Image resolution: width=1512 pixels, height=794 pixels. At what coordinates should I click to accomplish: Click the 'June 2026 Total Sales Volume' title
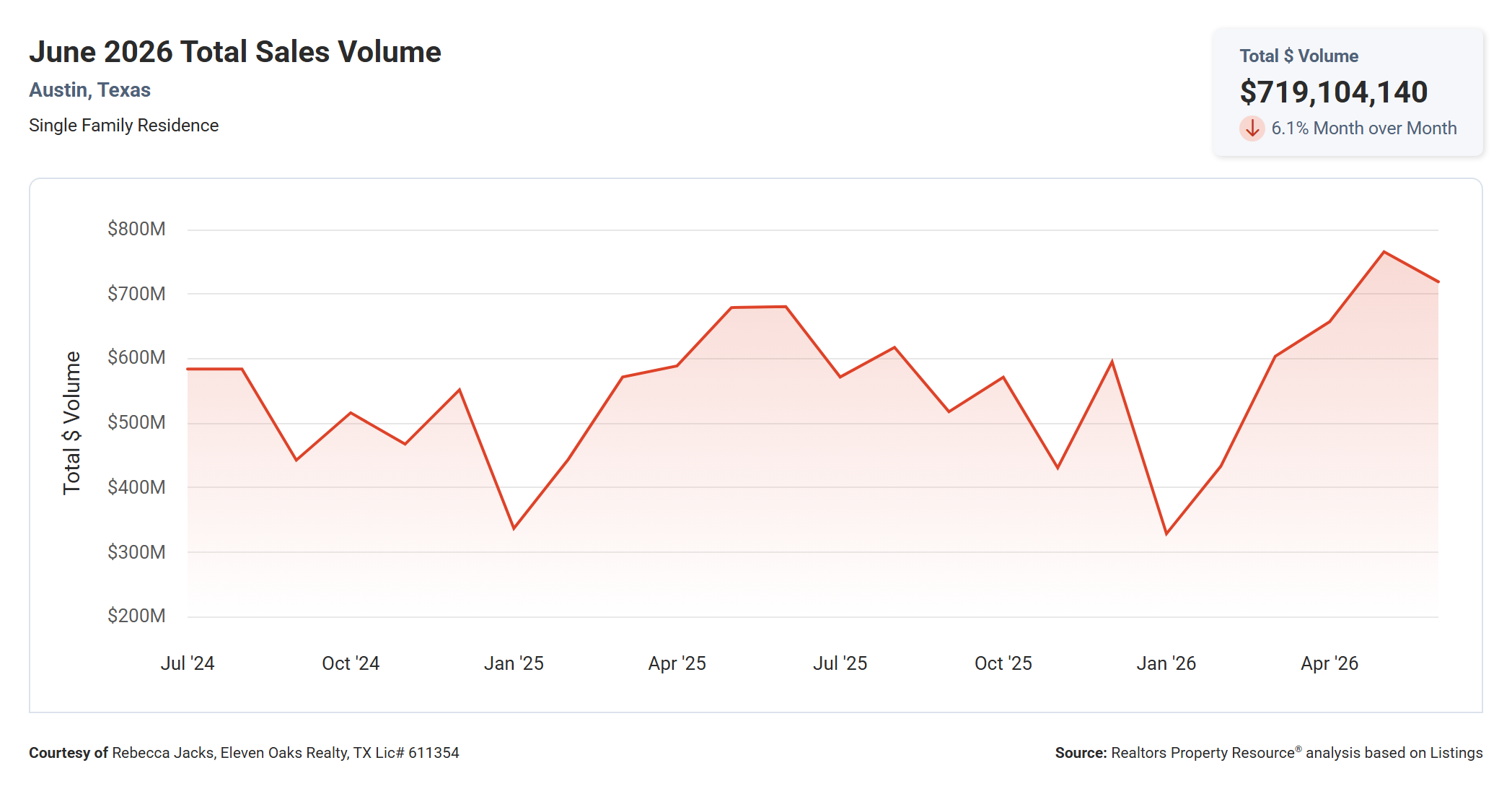coord(235,52)
